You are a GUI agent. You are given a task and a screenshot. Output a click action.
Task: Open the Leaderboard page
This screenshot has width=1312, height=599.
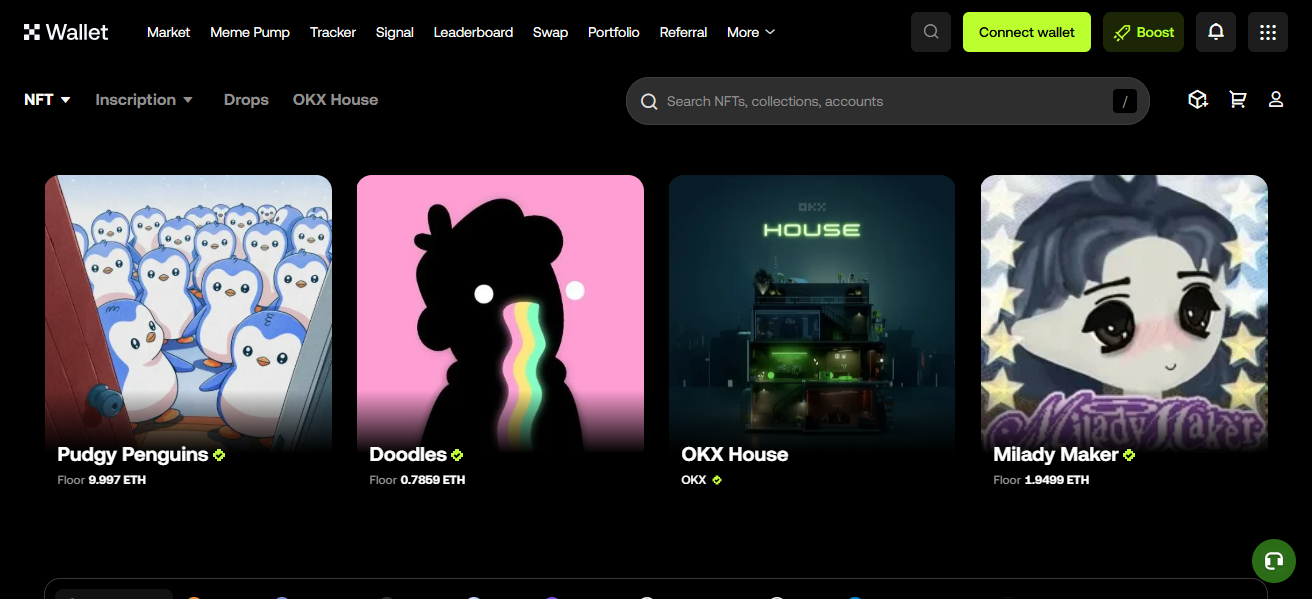(473, 32)
